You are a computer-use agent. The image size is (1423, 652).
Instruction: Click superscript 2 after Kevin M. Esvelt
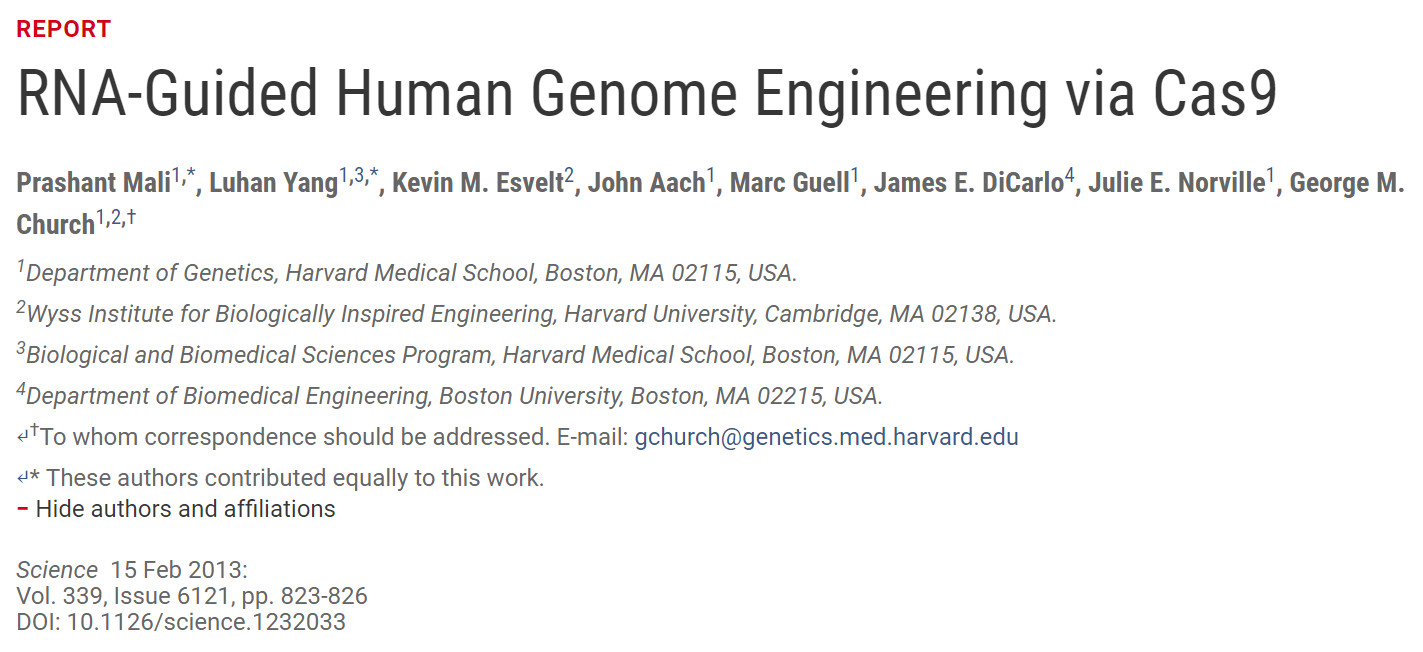click(x=569, y=176)
